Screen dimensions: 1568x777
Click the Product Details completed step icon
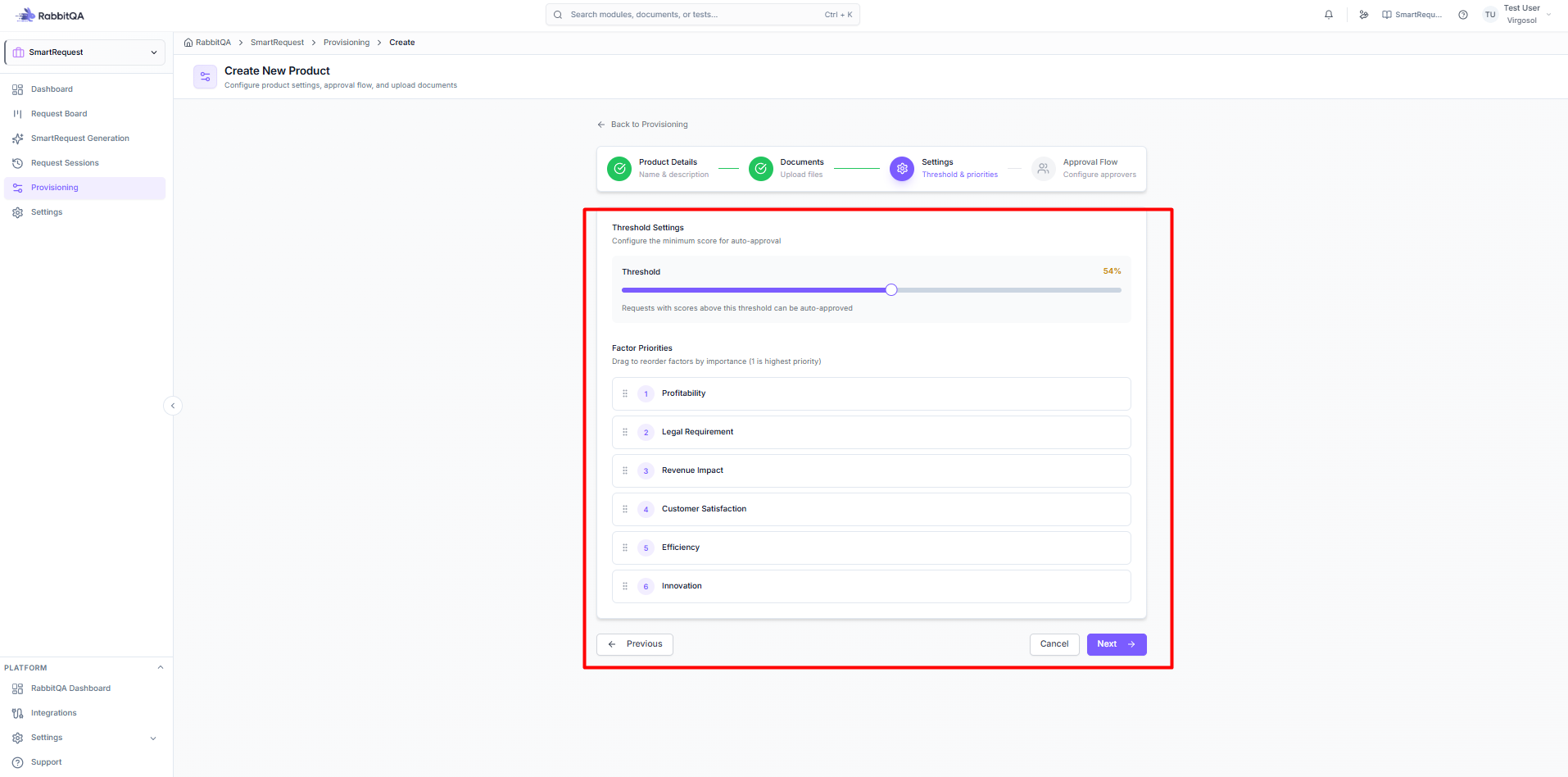(619, 169)
